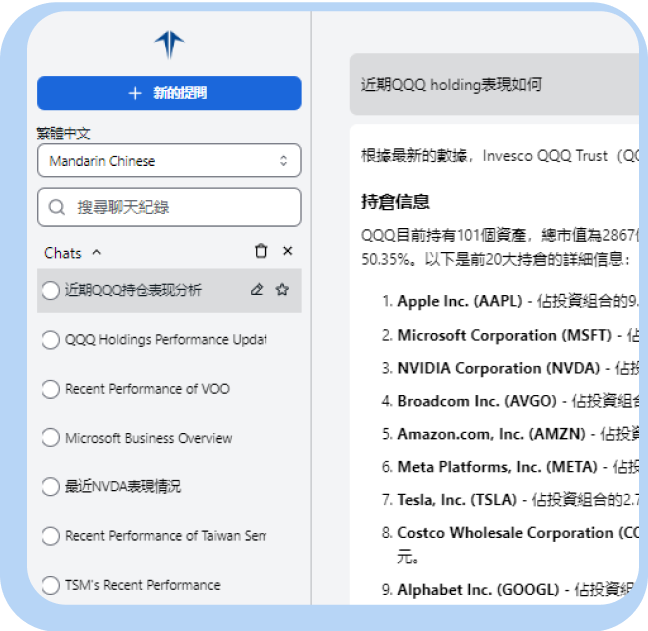Star the 近期QQQ持仓表现分析 chat
Image resolution: width=648 pixels, height=631 pixels.
[x=282, y=290]
